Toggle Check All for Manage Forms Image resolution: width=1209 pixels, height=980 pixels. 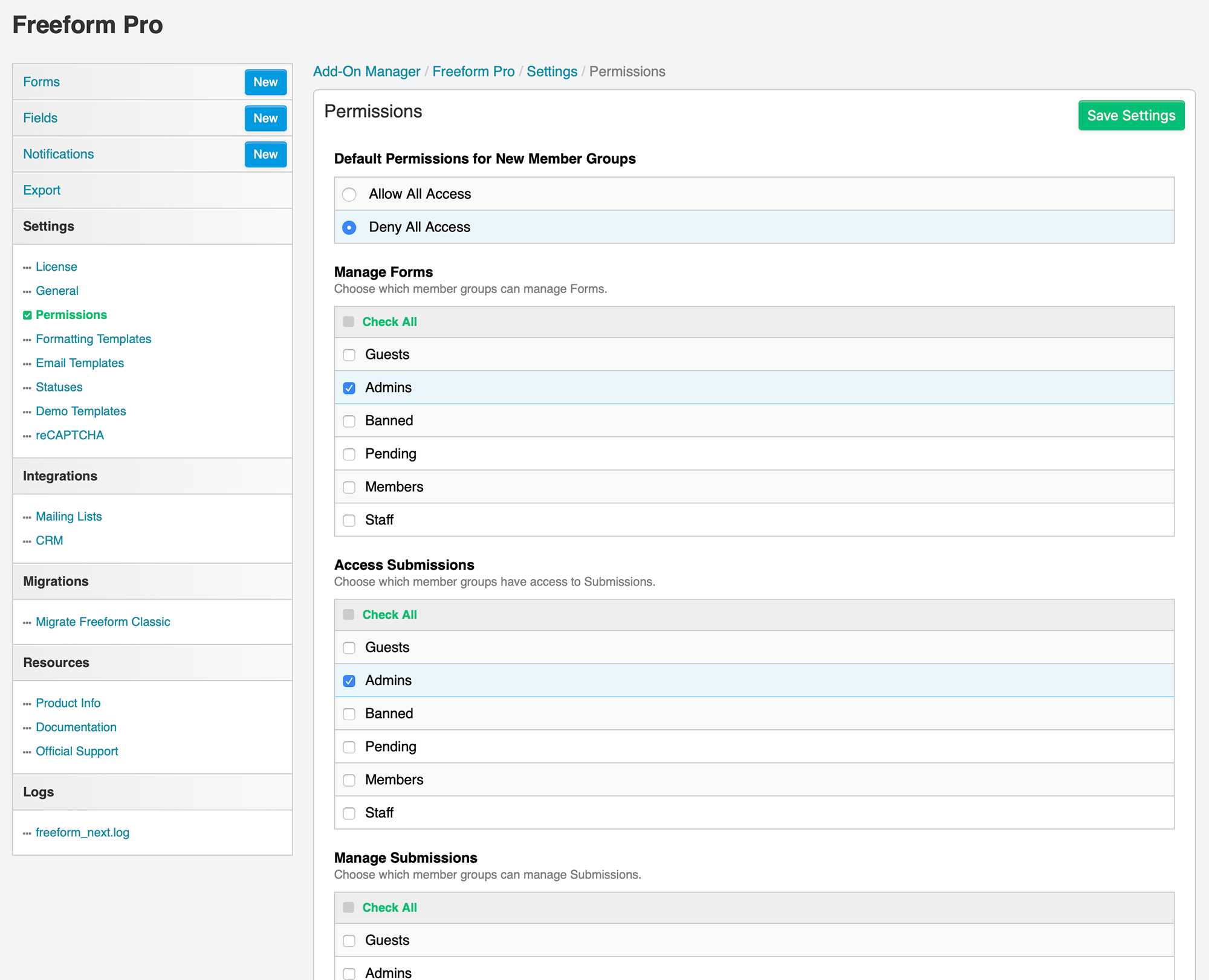coord(349,322)
